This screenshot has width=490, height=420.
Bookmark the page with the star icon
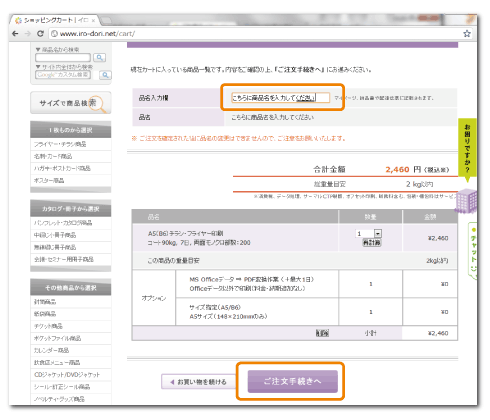[467, 34]
